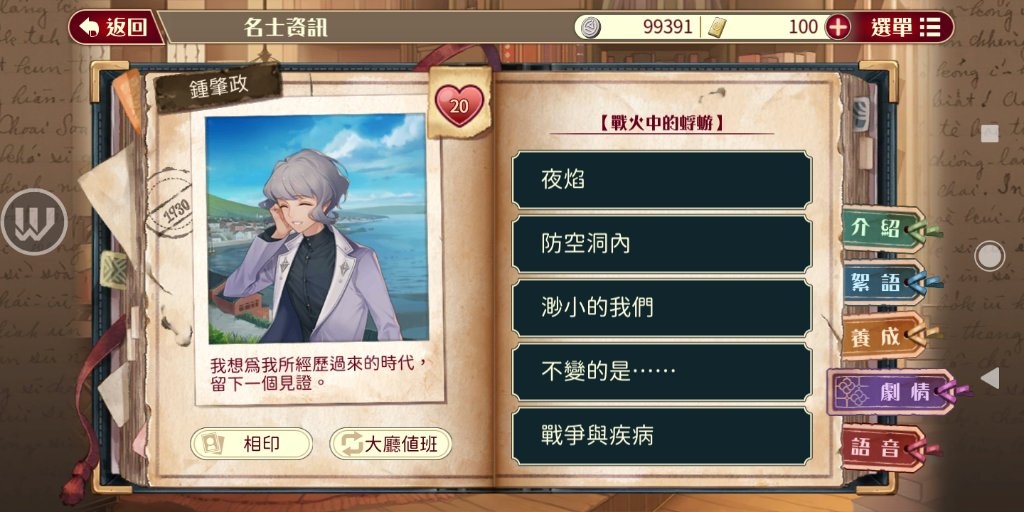Tap the gold ticket currency icon
Image resolution: width=1024 pixels, height=512 pixels.
click(716, 27)
